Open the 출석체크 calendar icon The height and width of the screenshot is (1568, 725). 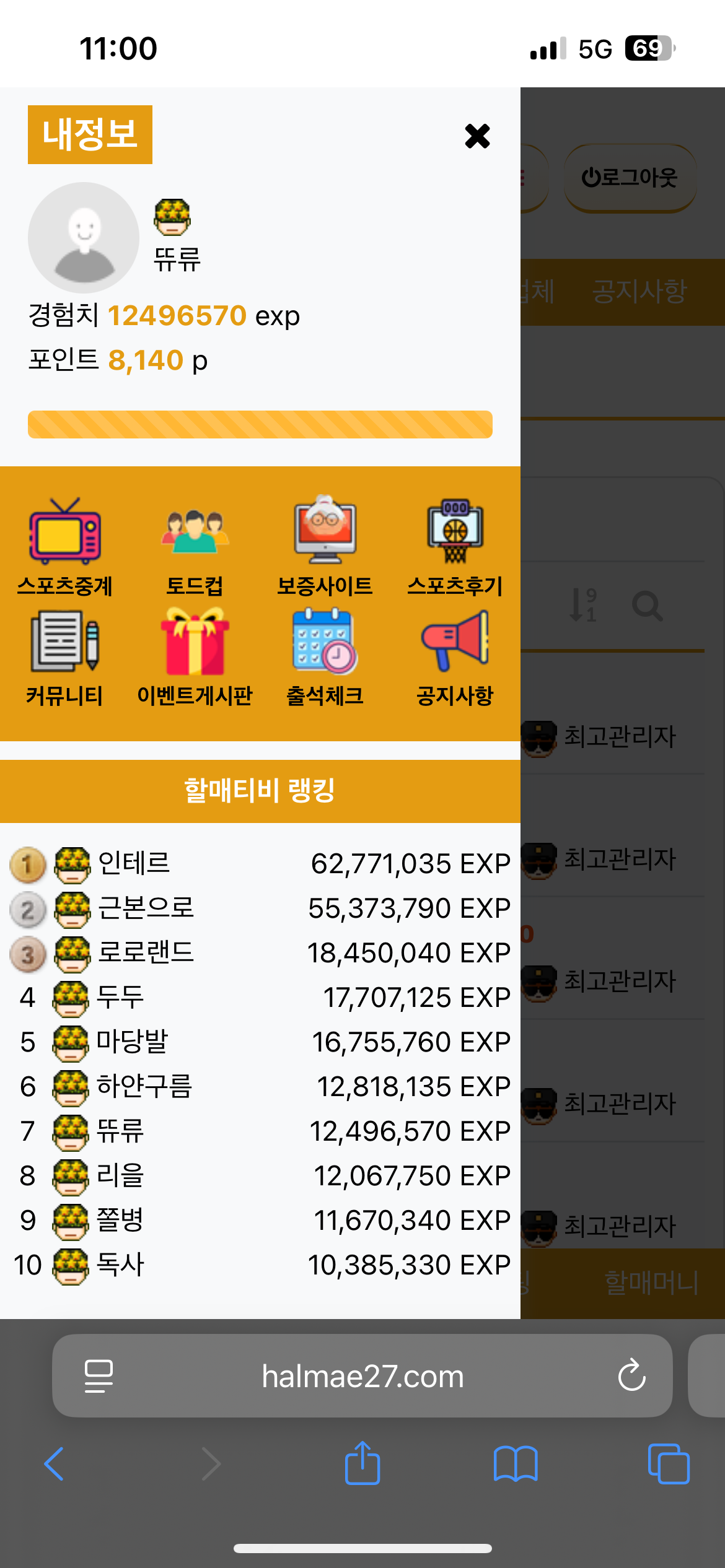pyautogui.click(x=325, y=641)
